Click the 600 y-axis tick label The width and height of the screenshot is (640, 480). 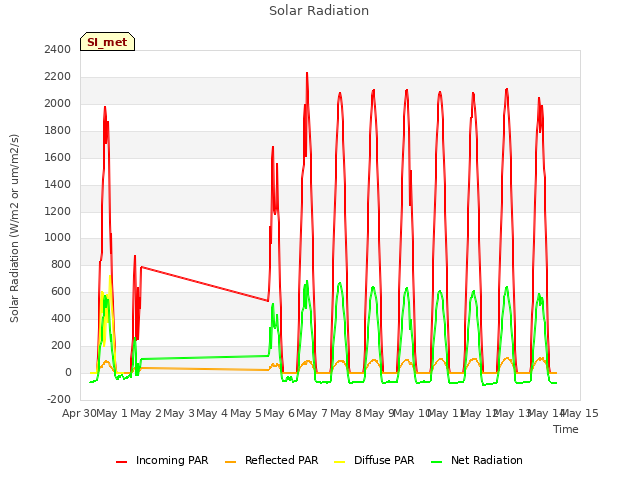click(x=61, y=291)
